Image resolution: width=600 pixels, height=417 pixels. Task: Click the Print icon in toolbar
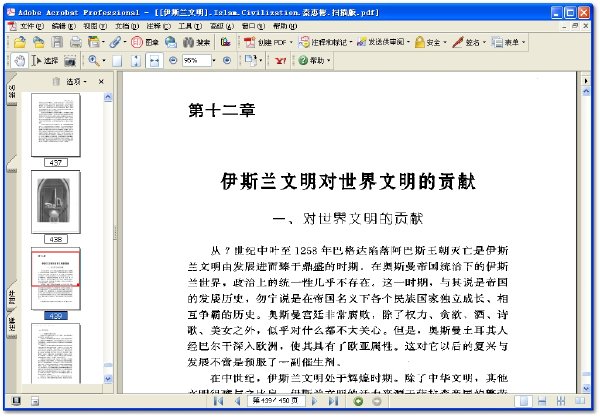[x=75, y=42]
